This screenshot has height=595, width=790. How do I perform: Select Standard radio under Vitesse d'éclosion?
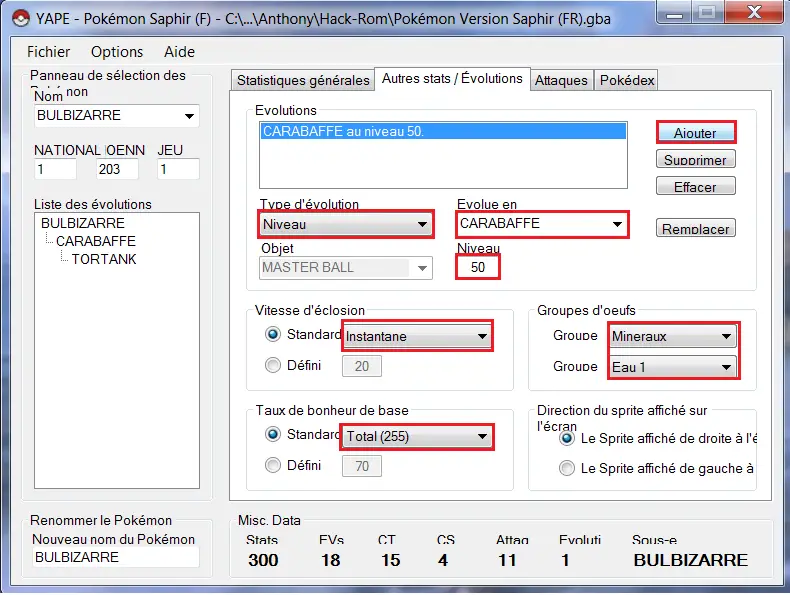click(x=273, y=334)
